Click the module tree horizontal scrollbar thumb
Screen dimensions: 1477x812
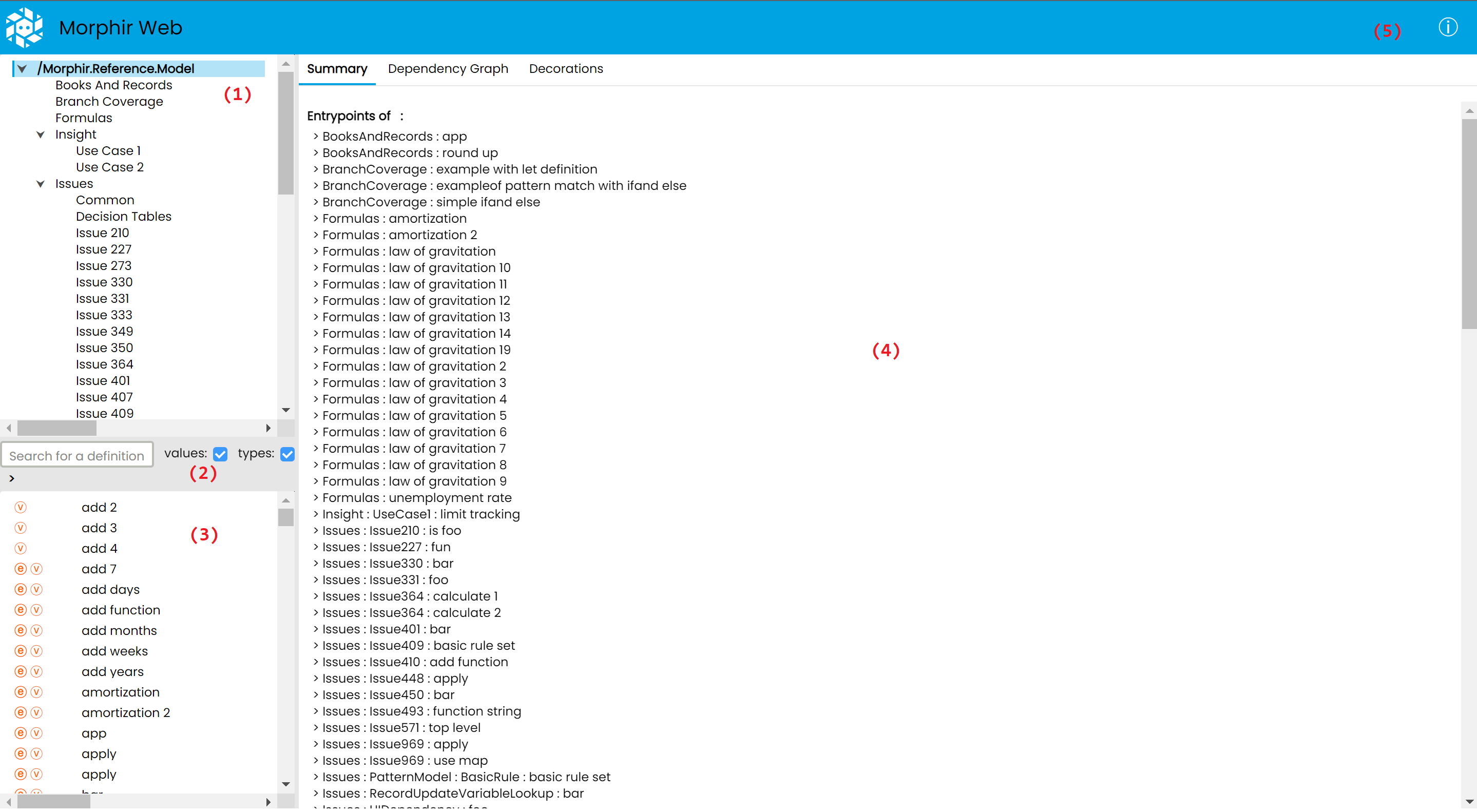click(x=57, y=429)
